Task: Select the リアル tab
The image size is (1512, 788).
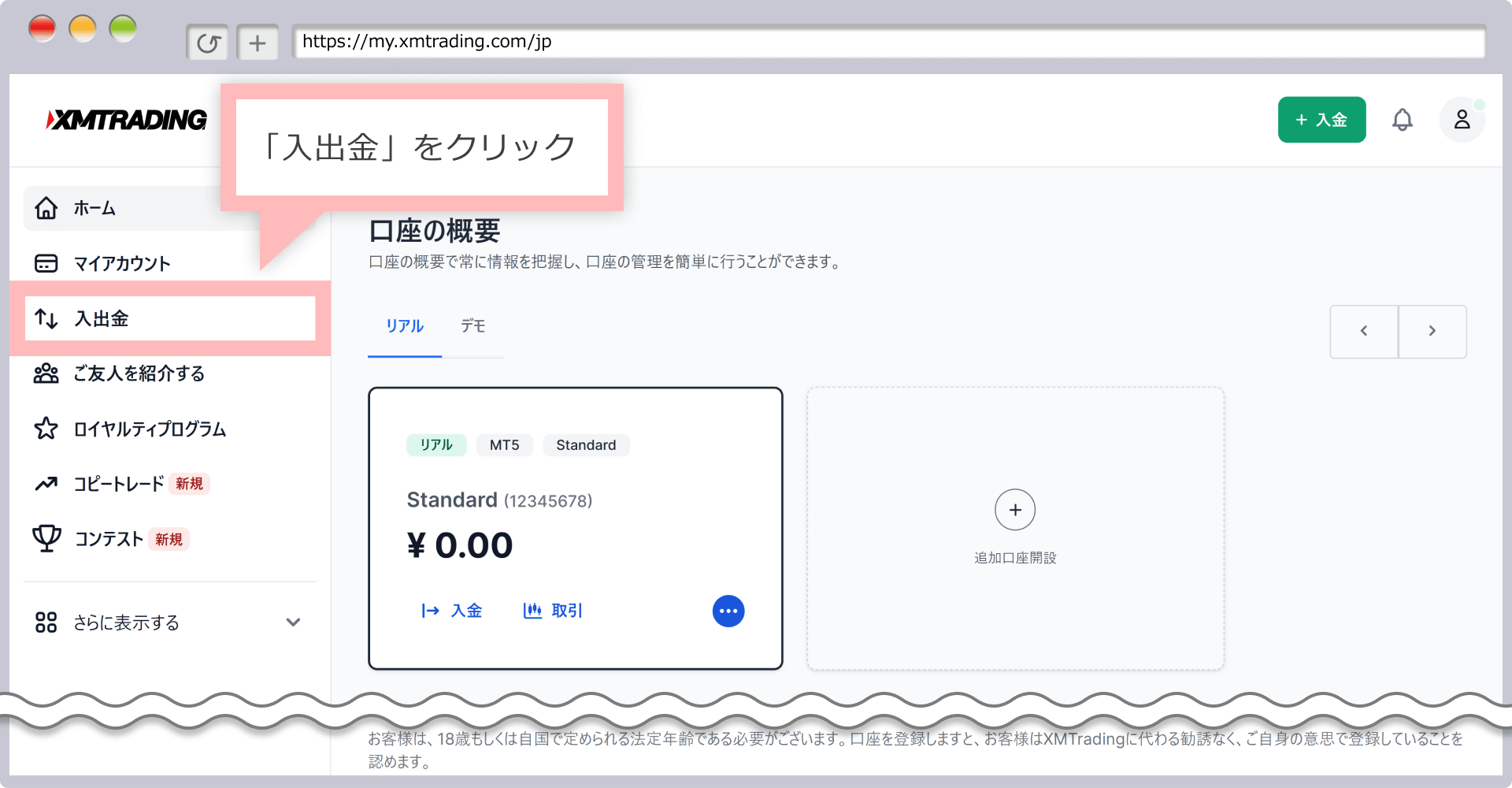Action: [405, 326]
